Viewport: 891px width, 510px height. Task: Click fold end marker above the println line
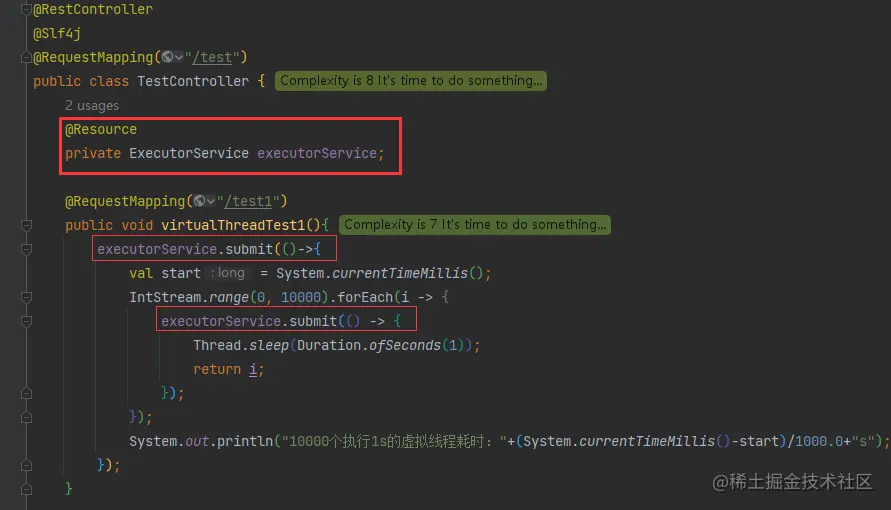26,417
